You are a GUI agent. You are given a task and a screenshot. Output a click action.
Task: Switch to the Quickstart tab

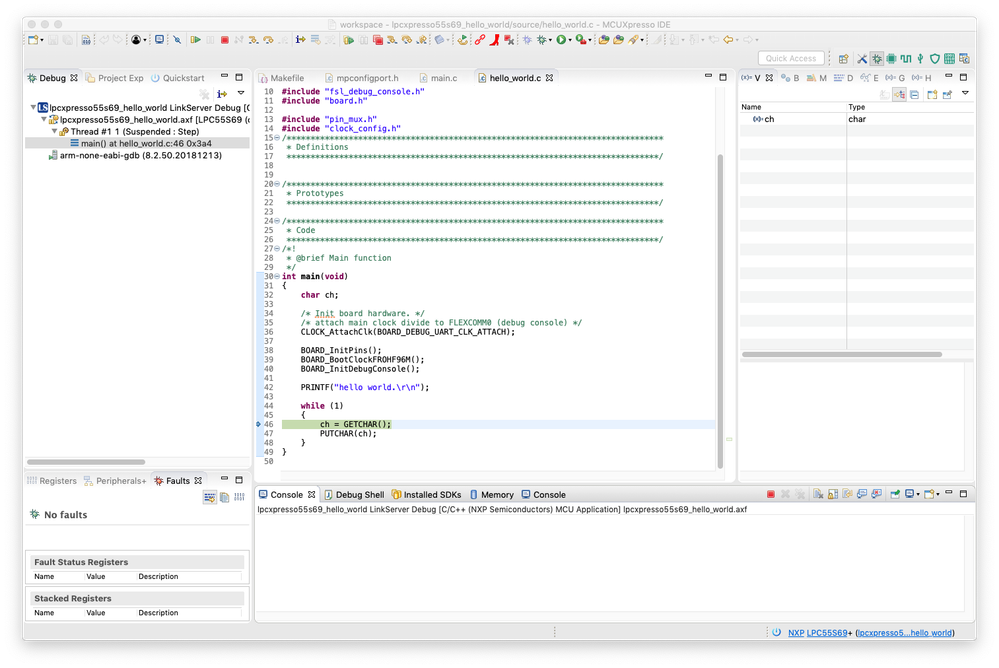[178, 78]
